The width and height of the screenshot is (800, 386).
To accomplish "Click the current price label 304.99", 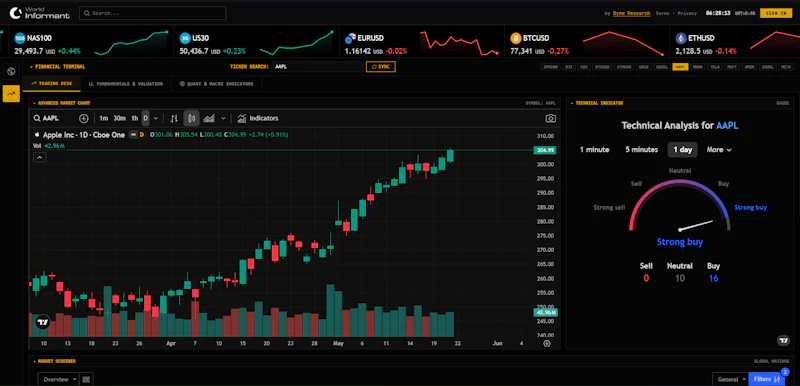I will coord(544,150).
